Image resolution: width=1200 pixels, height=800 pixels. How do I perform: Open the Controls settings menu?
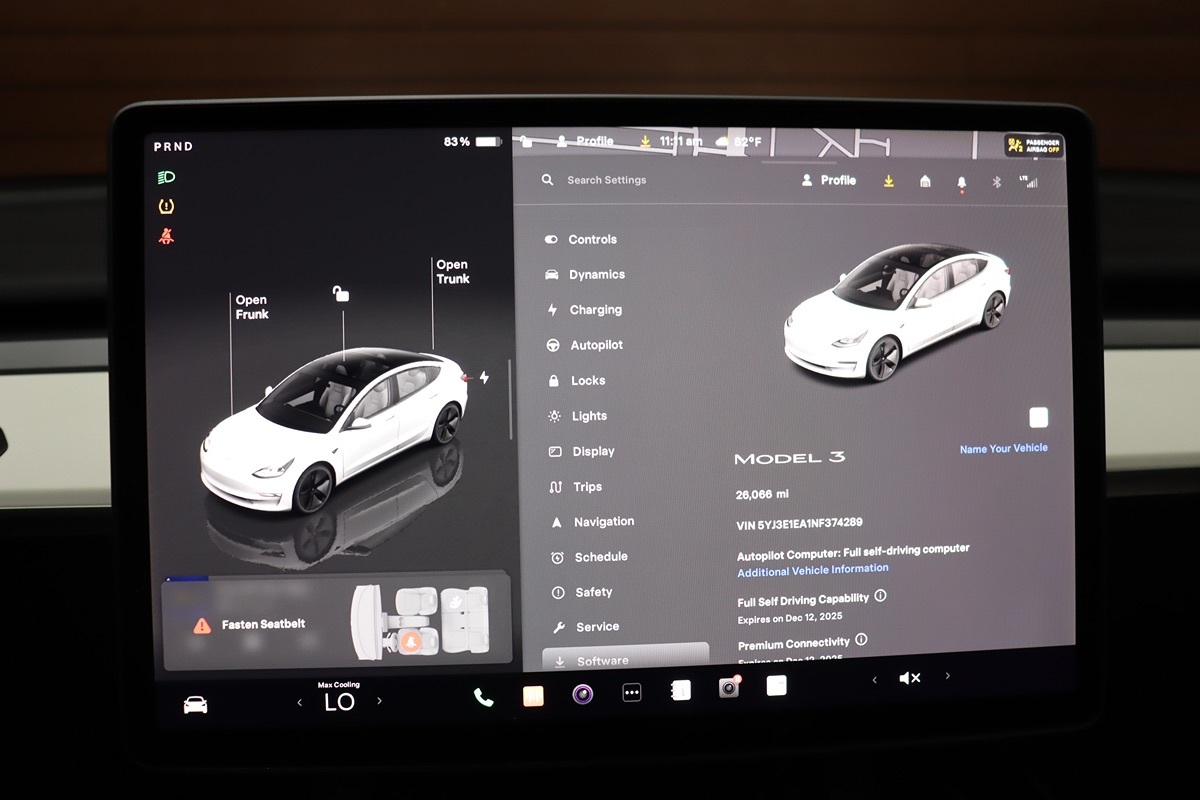pos(581,240)
